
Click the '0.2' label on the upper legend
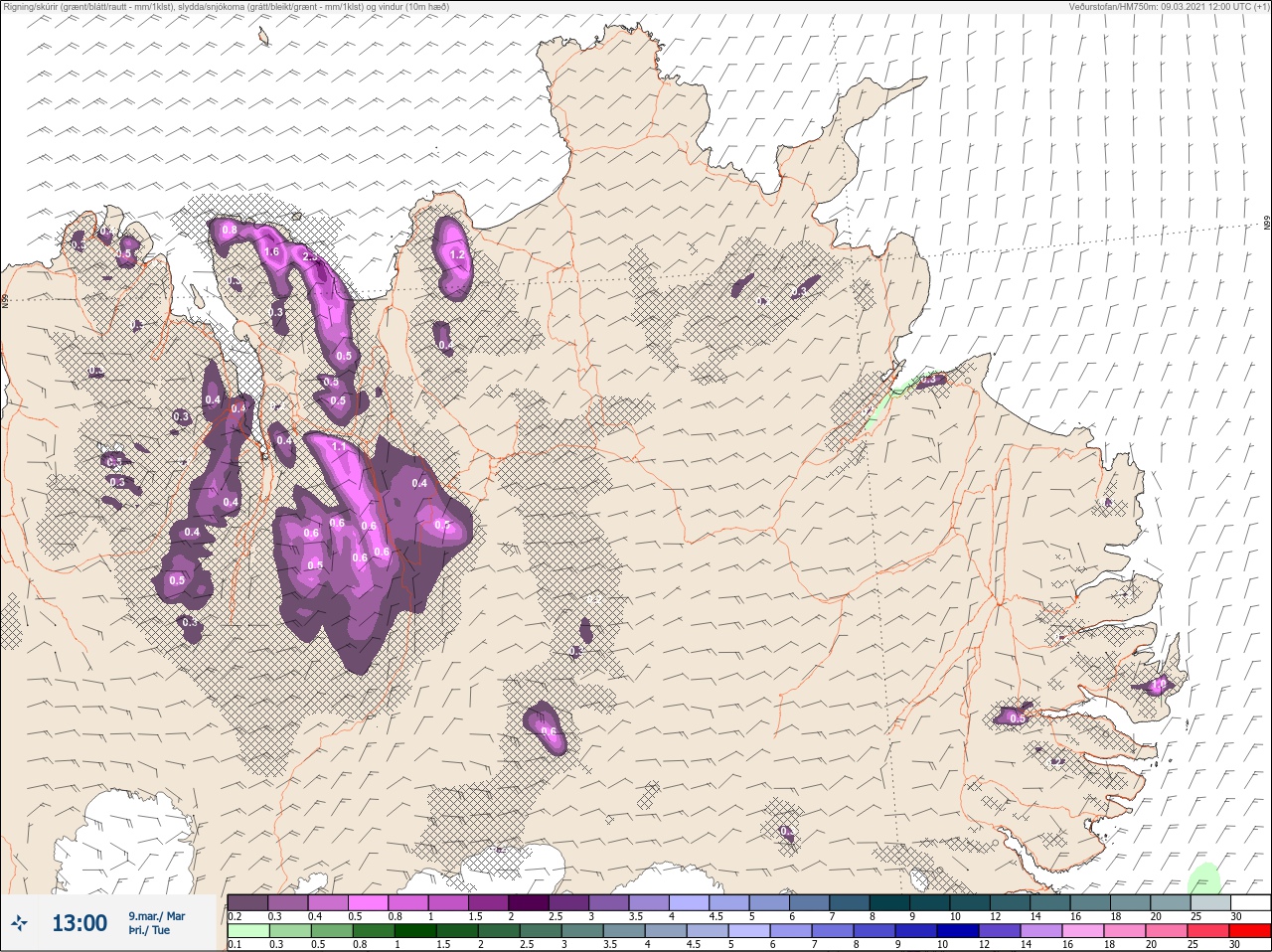pyautogui.click(x=235, y=916)
